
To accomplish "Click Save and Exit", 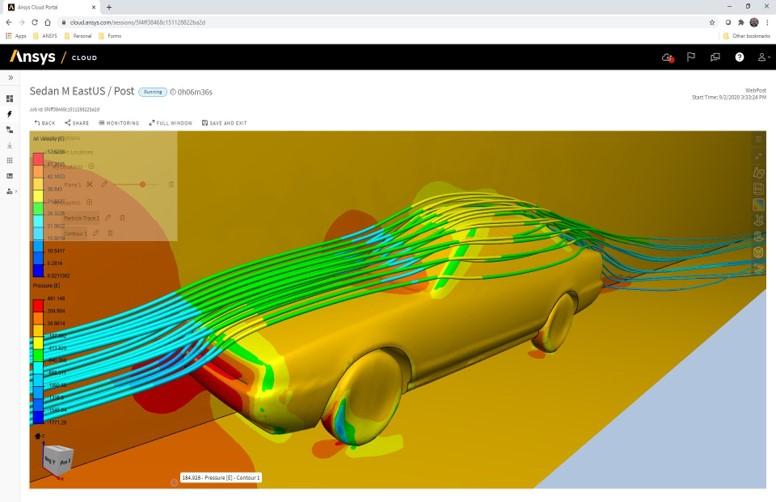I will 224,123.
